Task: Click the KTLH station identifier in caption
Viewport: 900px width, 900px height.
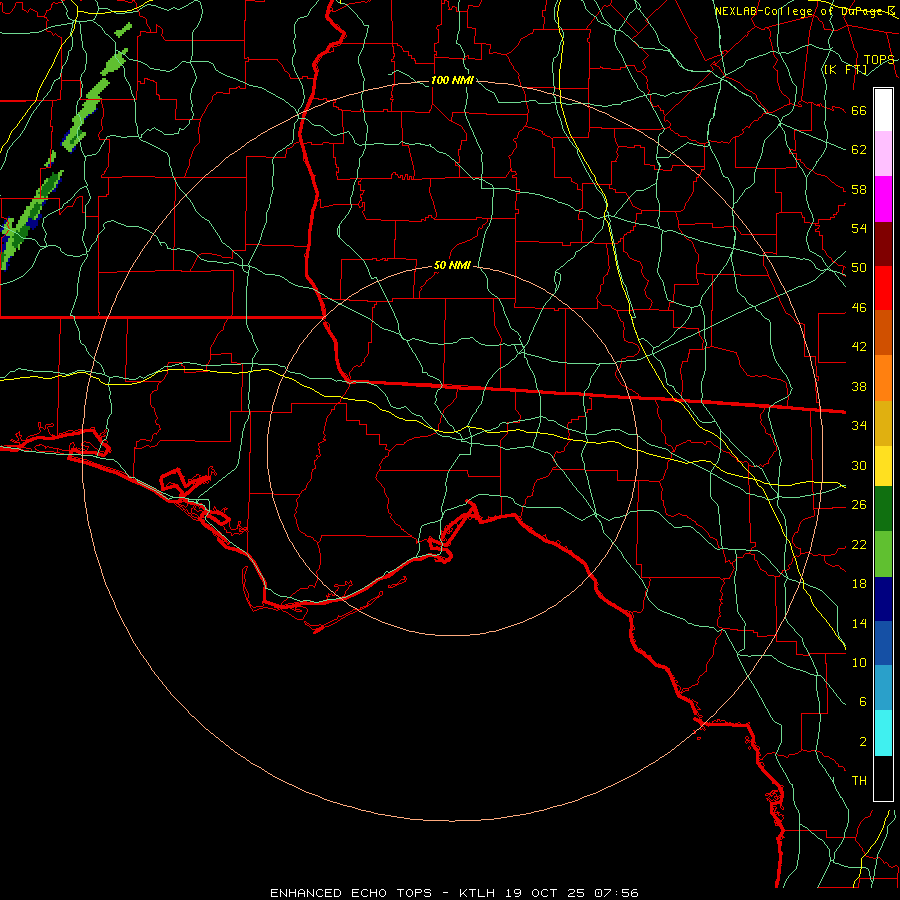Action: click(477, 893)
